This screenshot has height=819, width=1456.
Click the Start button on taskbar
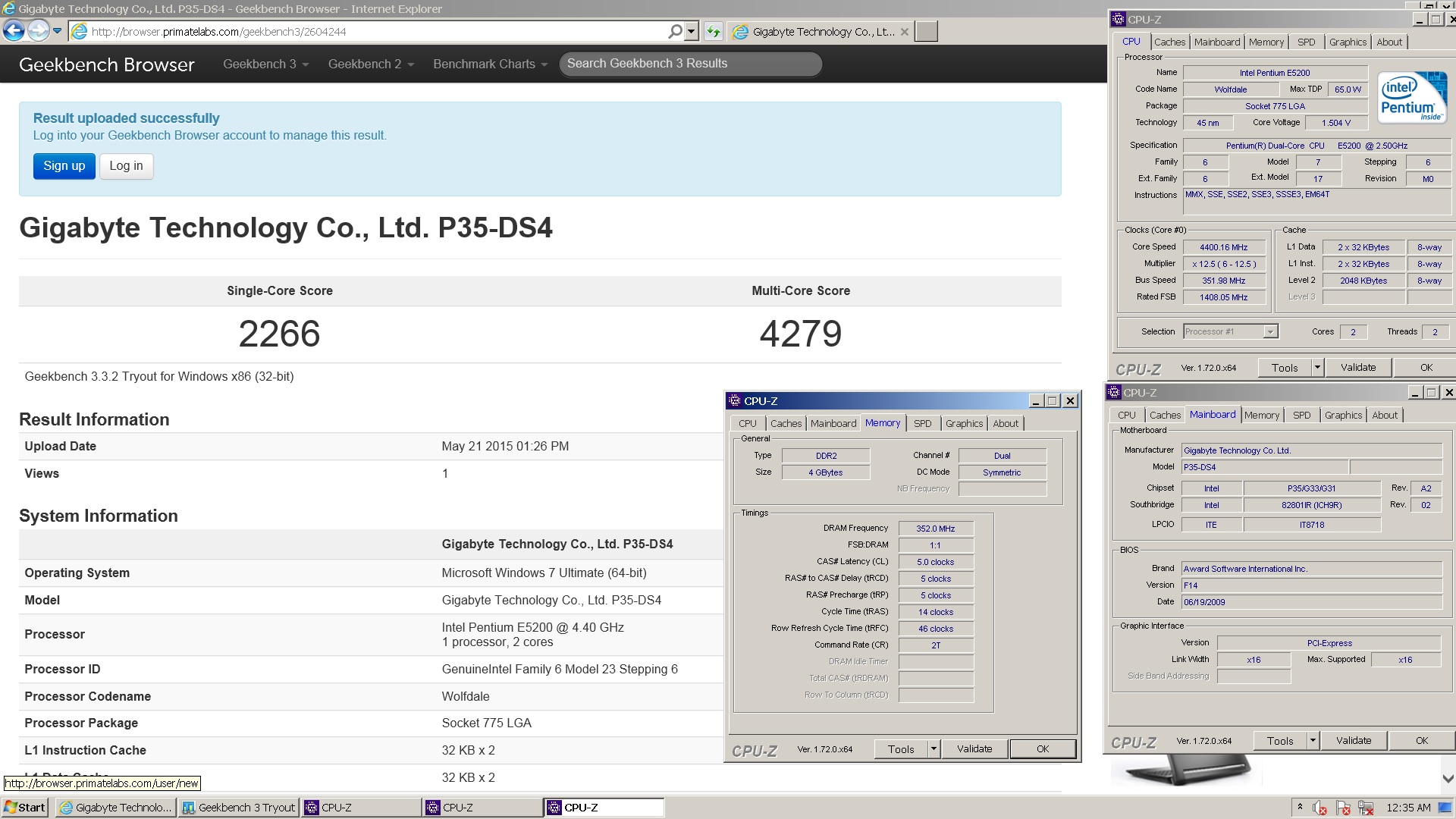coord(25,808)
